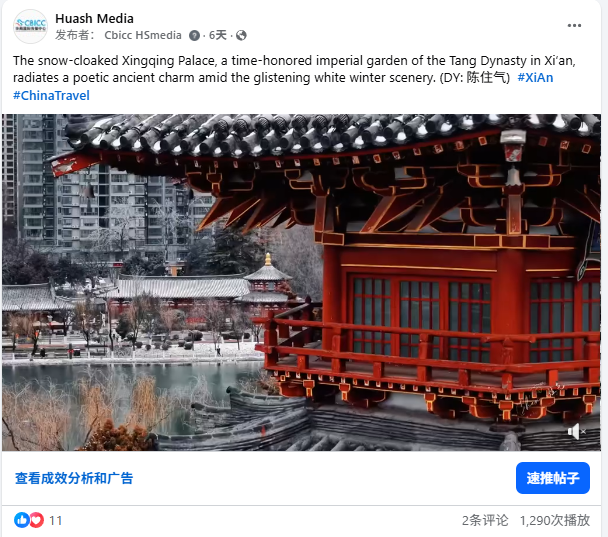Play the Xingqing Palace video

[x=301, y=282]
